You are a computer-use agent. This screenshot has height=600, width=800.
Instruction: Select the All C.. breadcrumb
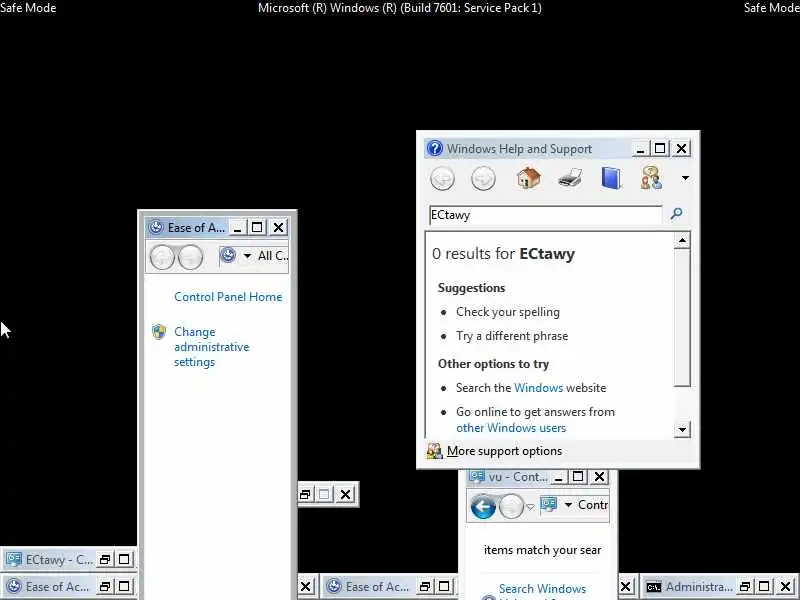tap(273, 256)
